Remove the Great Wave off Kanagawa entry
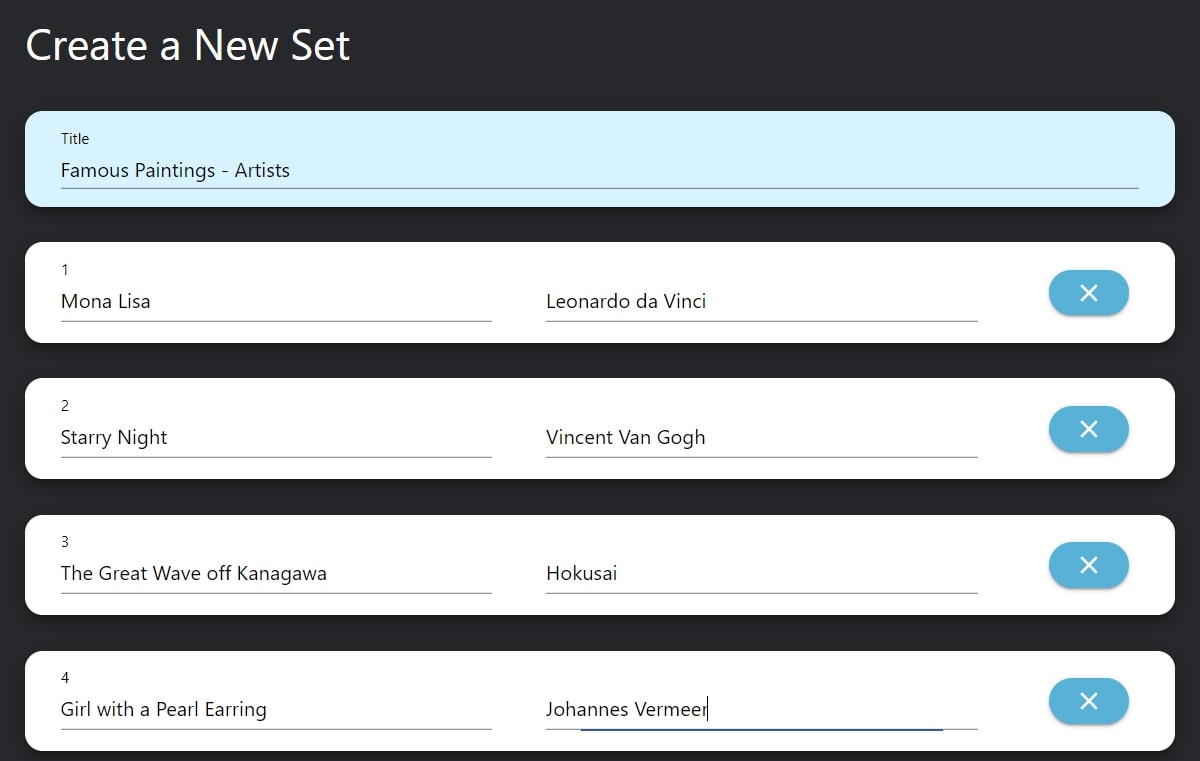This screenshot has height=761, width=1200. click(x=1088, y=565)
